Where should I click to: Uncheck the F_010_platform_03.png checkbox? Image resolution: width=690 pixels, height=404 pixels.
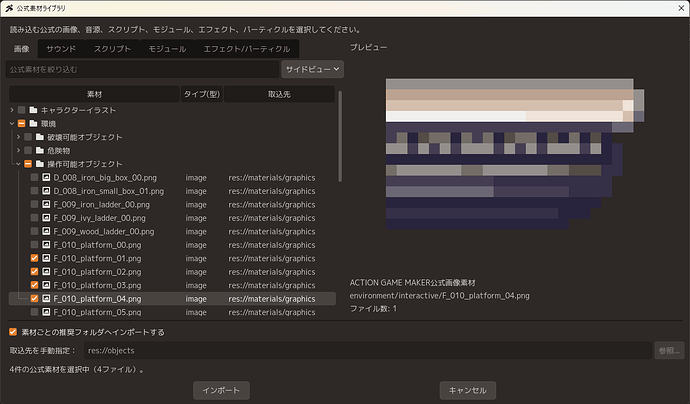coord(34,285)
